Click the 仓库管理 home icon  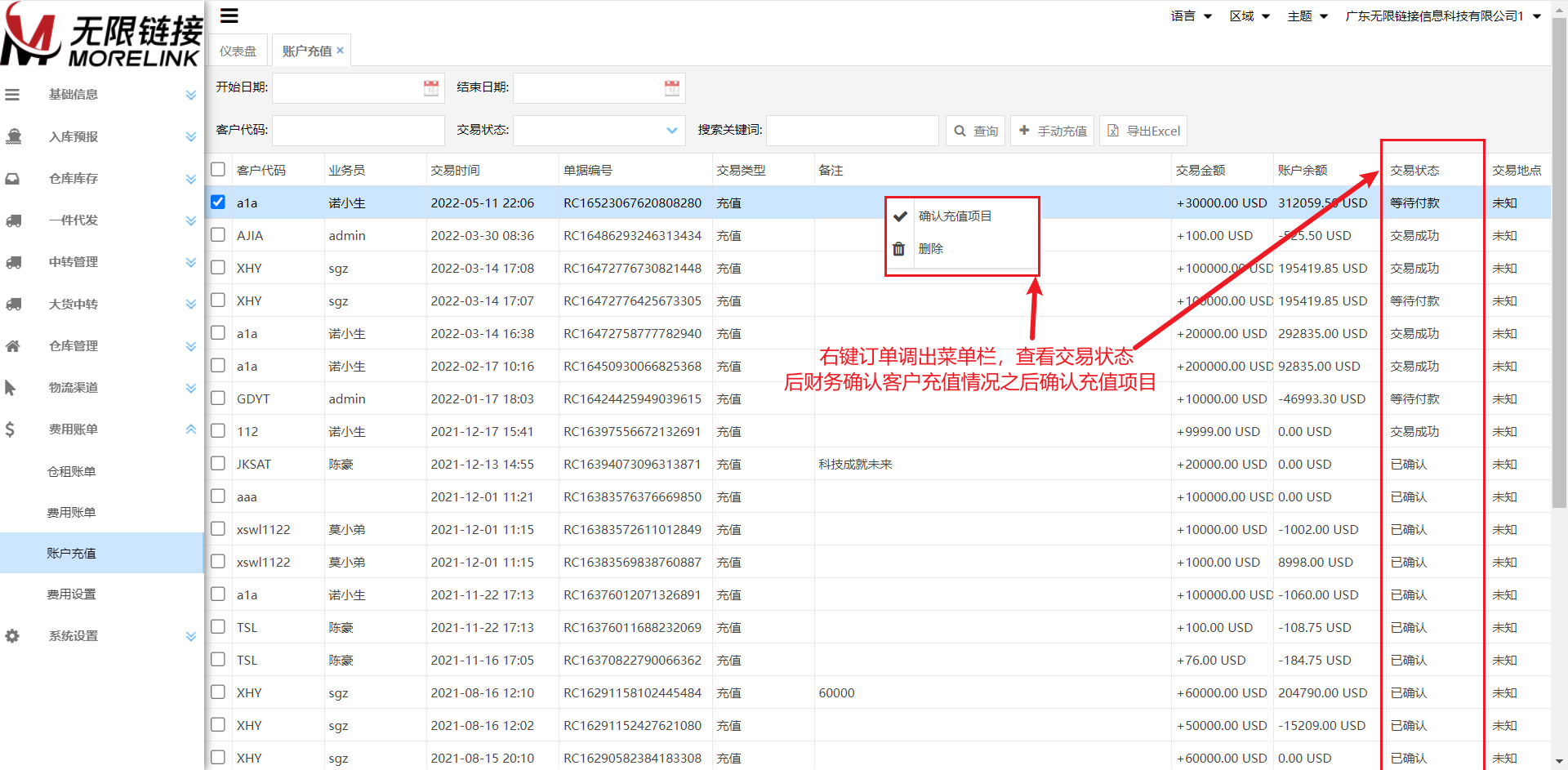pyautogui.click(x=13, y=346)
